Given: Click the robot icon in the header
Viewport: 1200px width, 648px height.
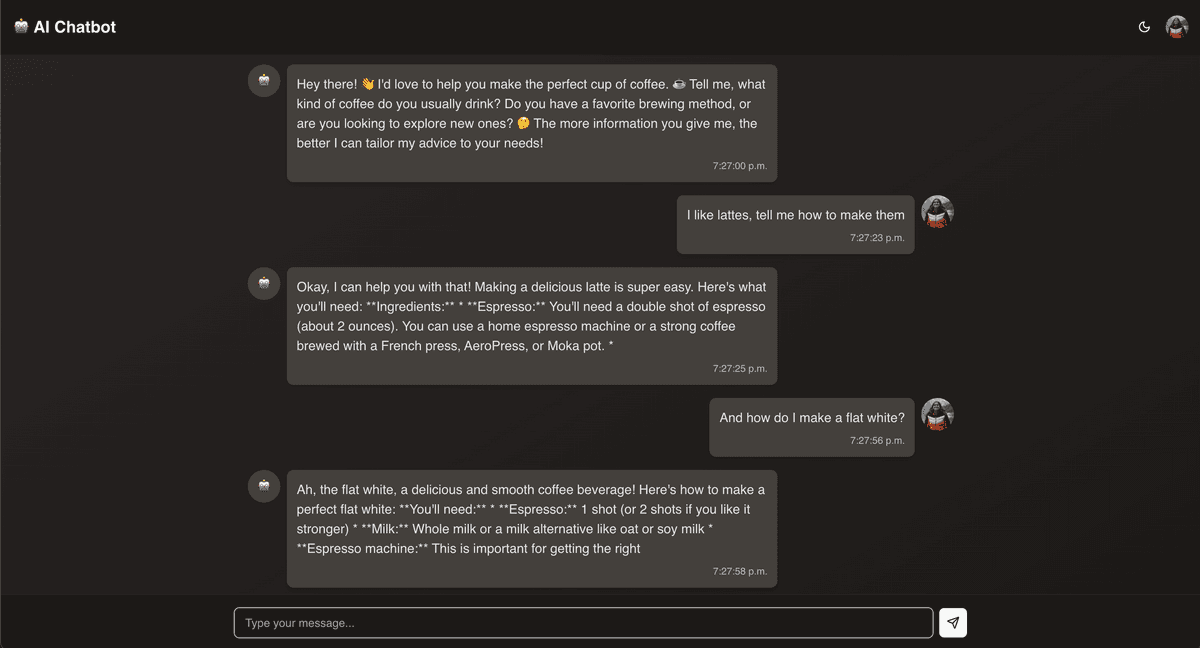Looking at the screenshot, I should (x=20, y=27).
